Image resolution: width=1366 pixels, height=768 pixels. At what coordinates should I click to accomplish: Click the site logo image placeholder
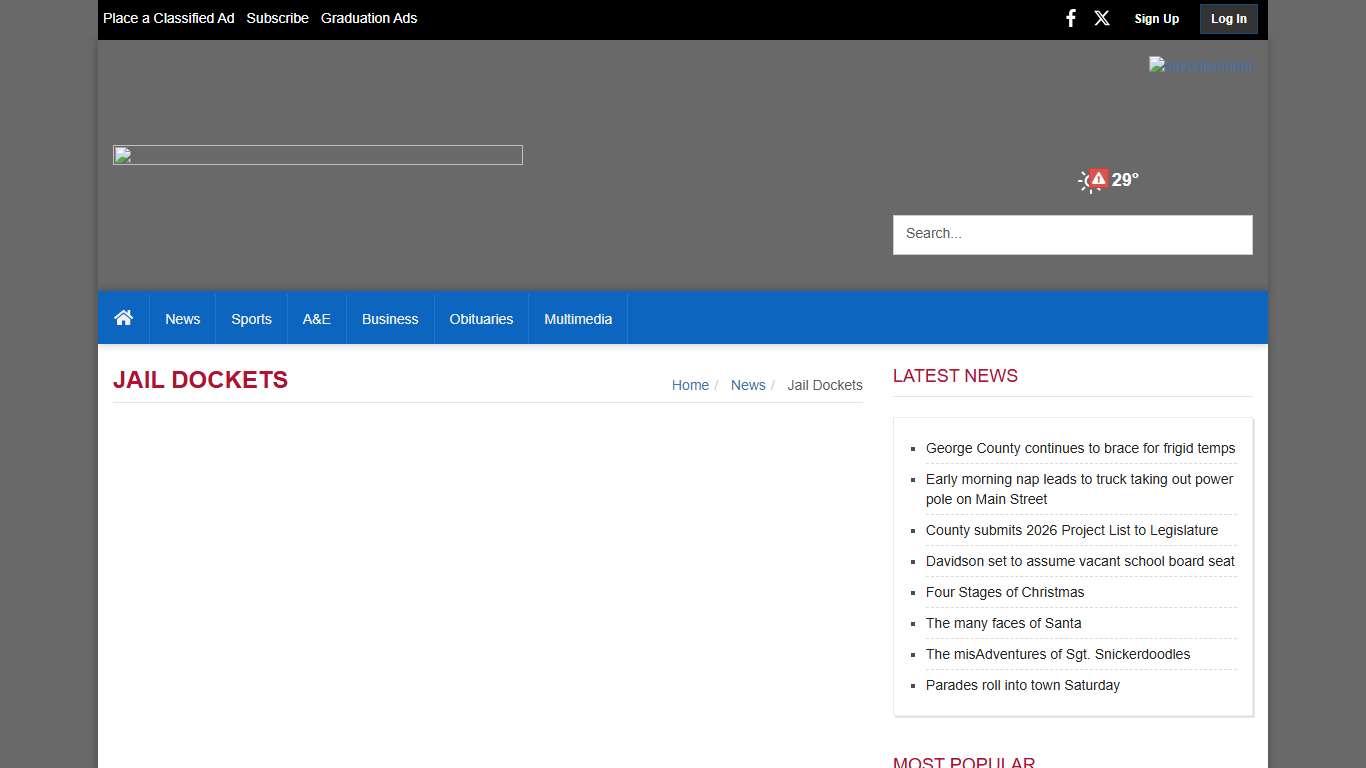coord(317,154)
